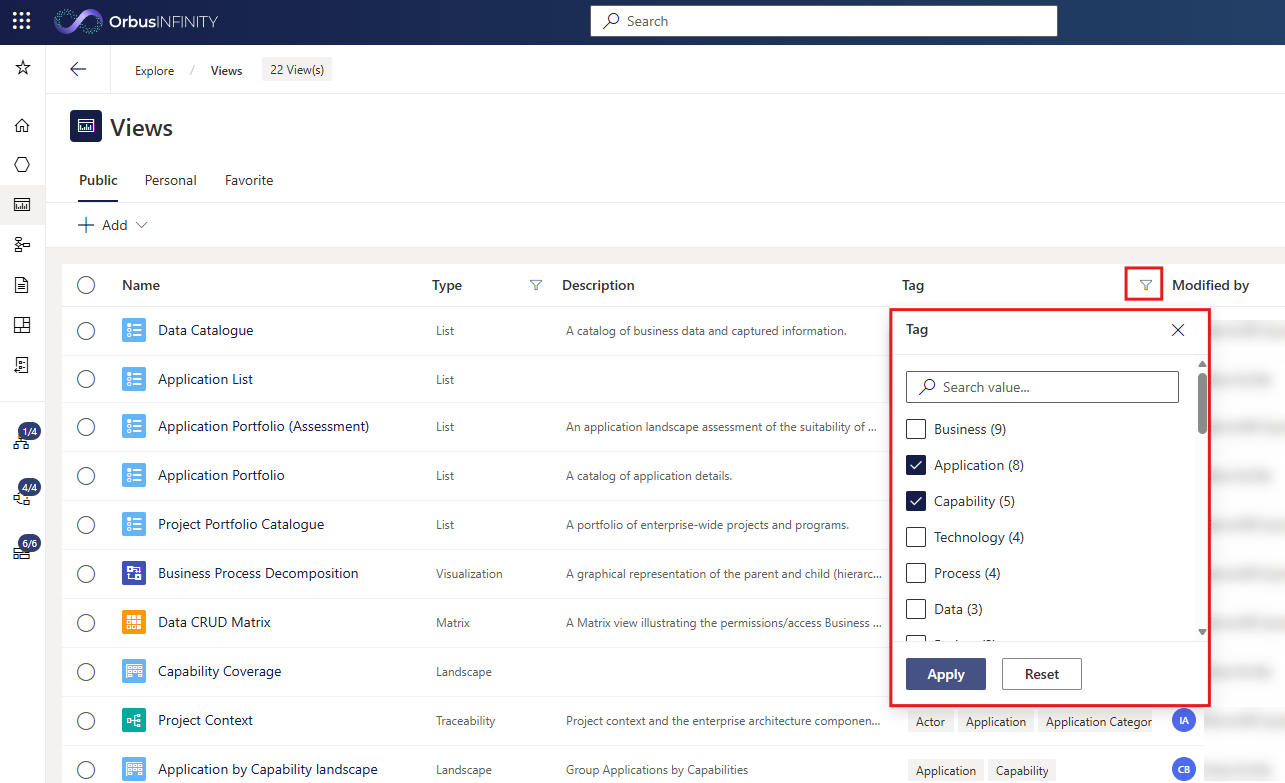Click the Data CRUD Matrix view icon
This screenshot has height=783, width=1285.
pyautogui.click(x=134, y=622)
